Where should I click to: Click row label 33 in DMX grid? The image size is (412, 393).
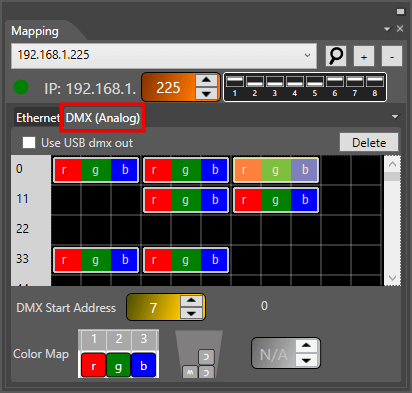pos(23,259)
